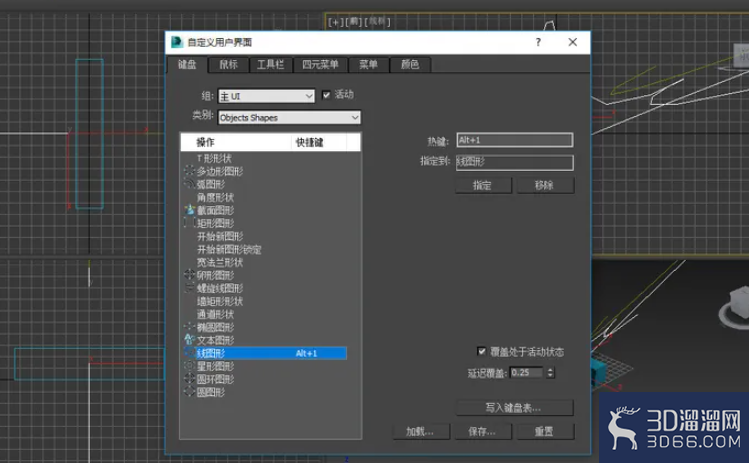Image resolution: width=749 pixels, height=463 pixels.
Task: Click the [+] viewport label menu
Action: [336, 22]
